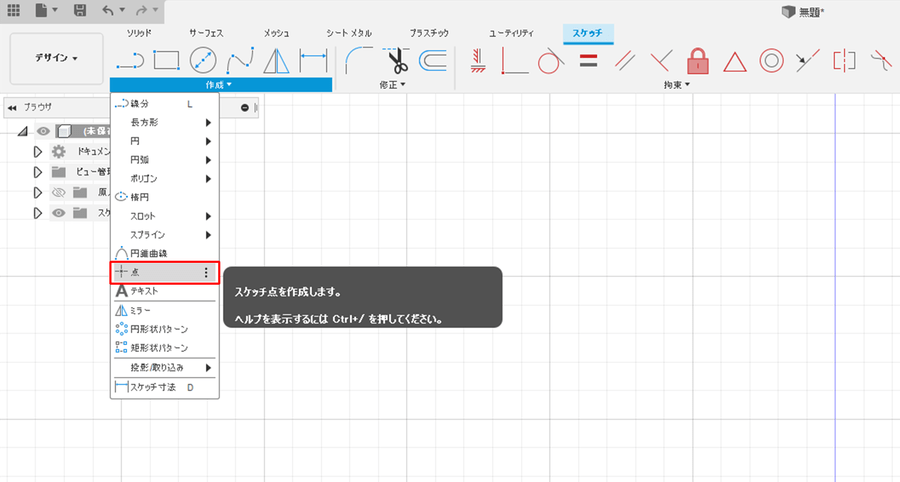Viewport: 900px width, 482px height.
Task: Switch to the メッシュ tab
Action: (x=277, y=33)
